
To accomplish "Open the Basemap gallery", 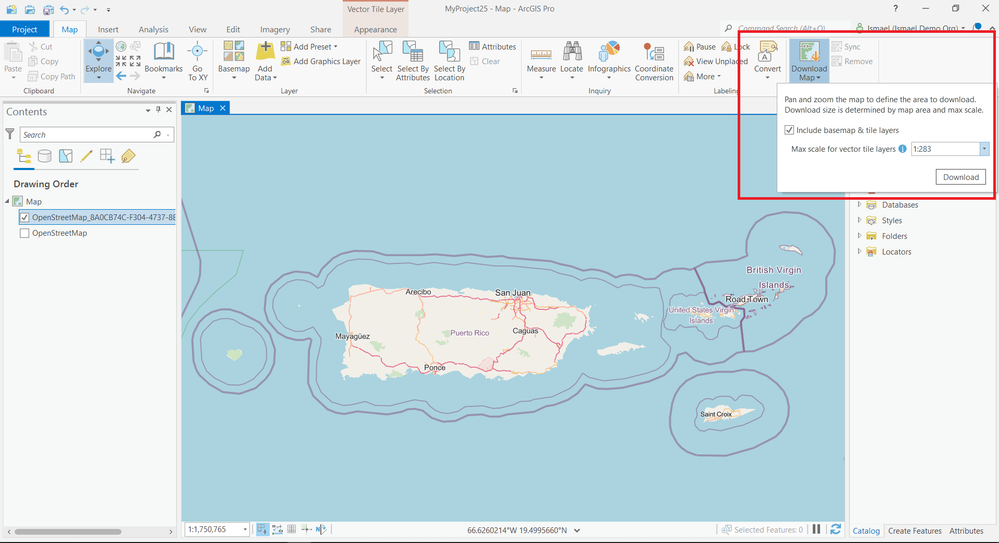I will click(x=233, y=61).
